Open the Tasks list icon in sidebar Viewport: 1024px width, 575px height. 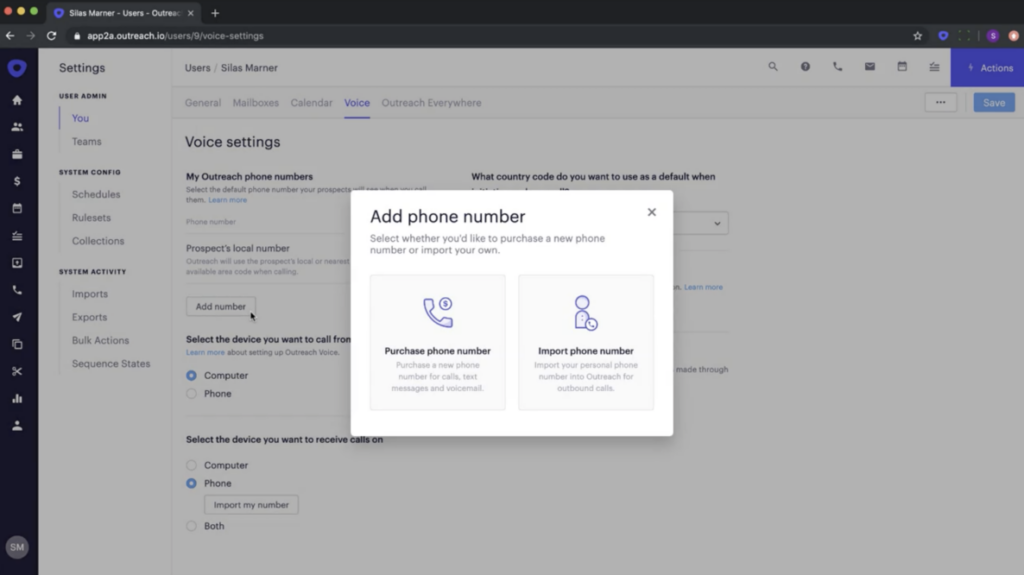pos(17,236)
